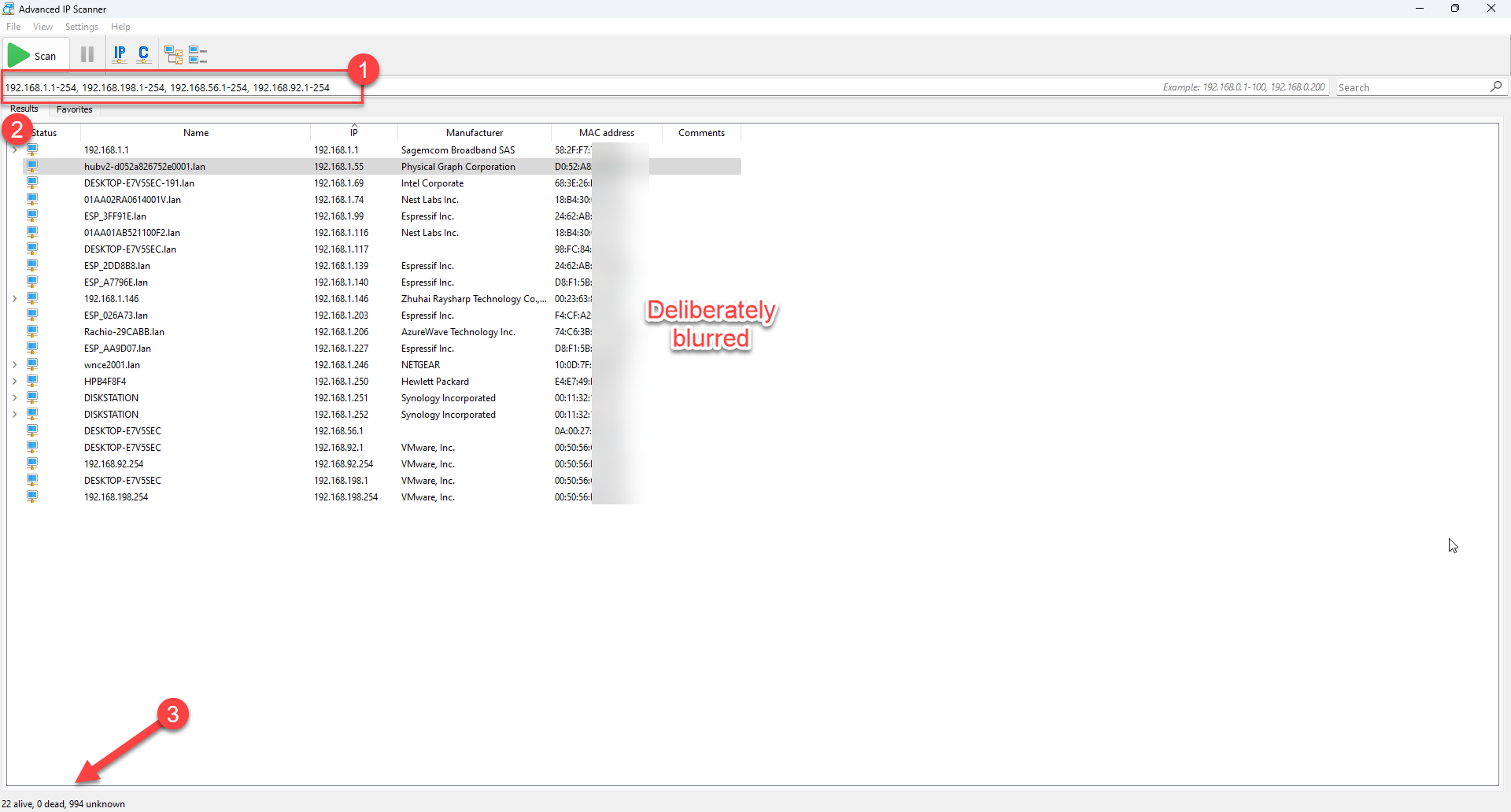Click the Expand all tree icon
Image resolution: width=1511 pixels, height=812 pixels.
(173, 54)
